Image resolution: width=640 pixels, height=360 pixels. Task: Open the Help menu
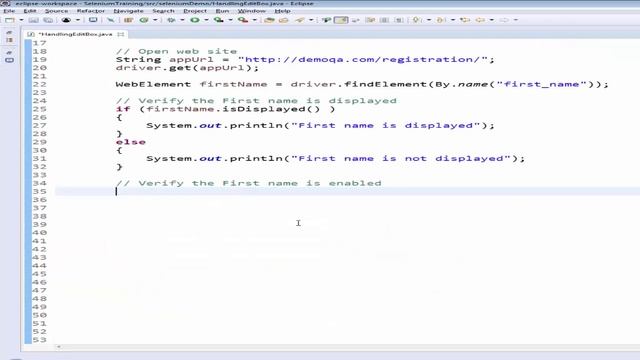[x=282, y=11]
